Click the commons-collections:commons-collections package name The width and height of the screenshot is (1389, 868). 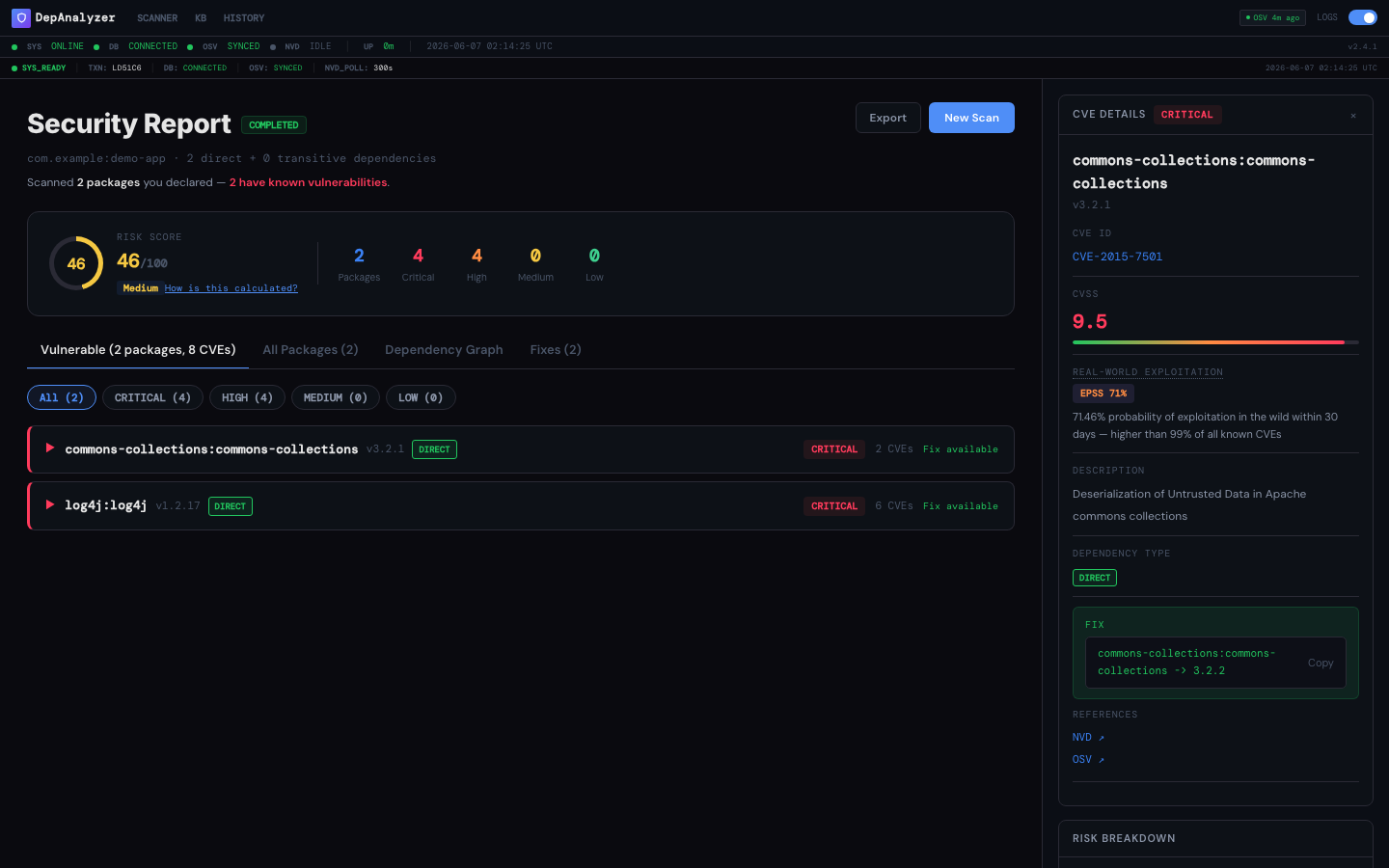click(x=211, y=449)
